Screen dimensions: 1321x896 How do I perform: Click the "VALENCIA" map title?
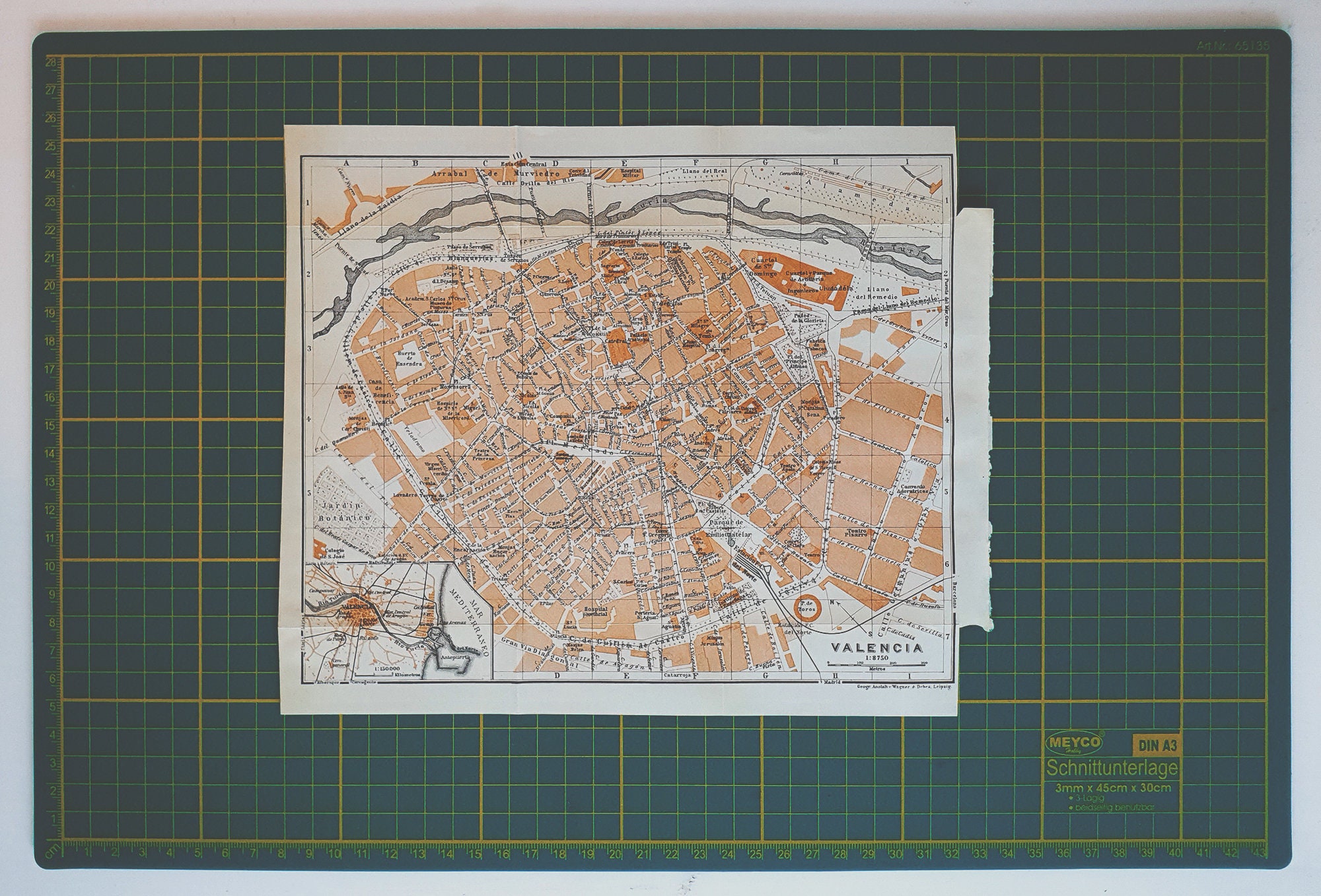pyautogui.click(x=876, y=648)
